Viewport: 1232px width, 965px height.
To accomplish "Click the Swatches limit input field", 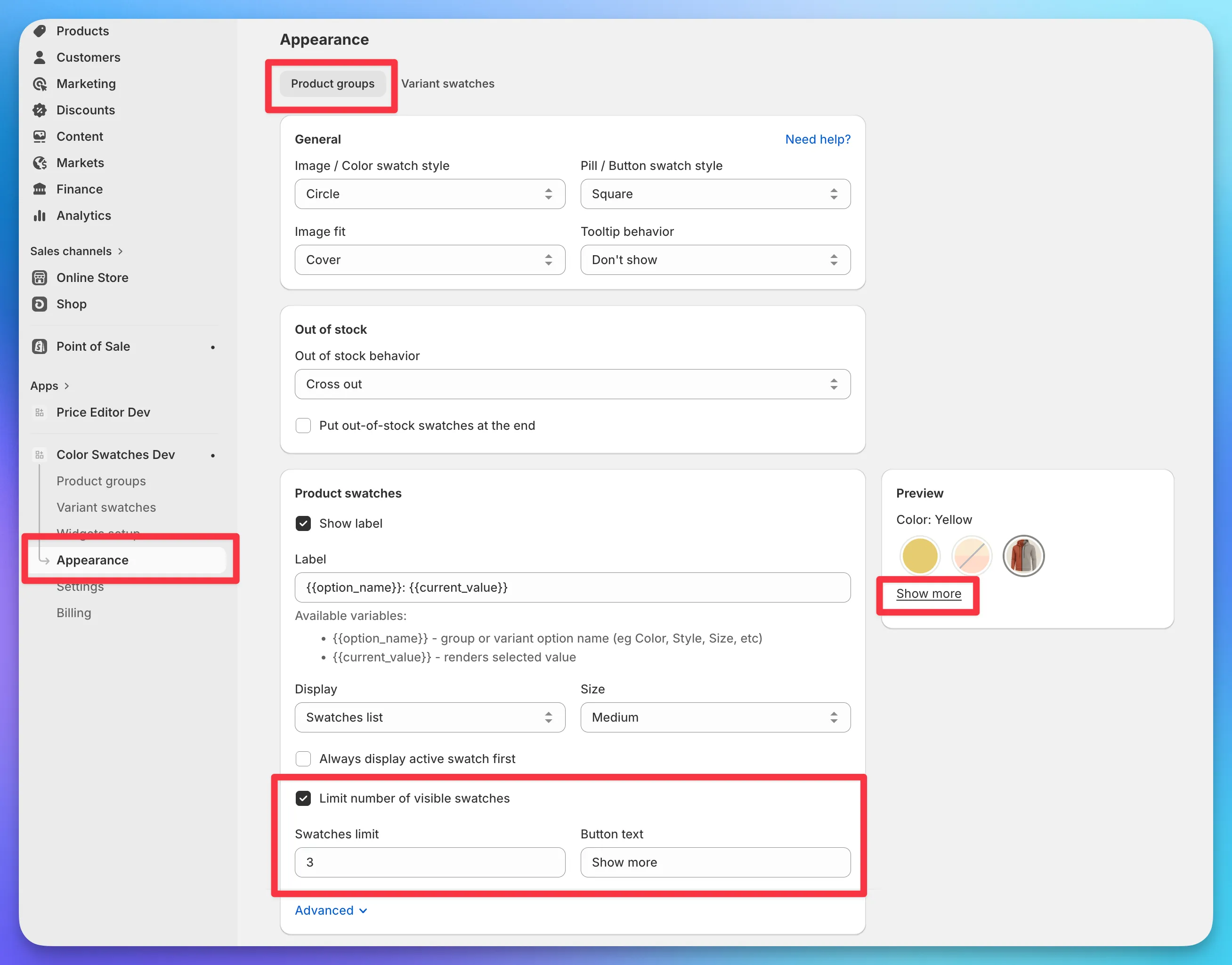I will 429,862.
